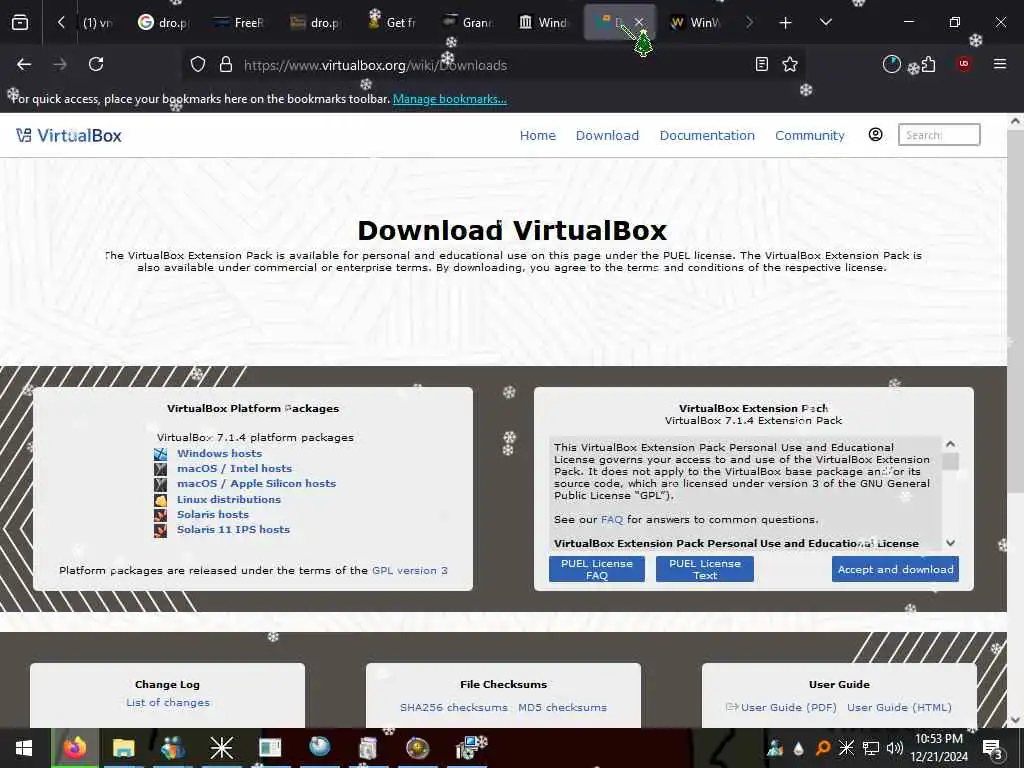1024x768 pixels.
Task: Click Accept and download button
Action: click(x=895, y=569)
